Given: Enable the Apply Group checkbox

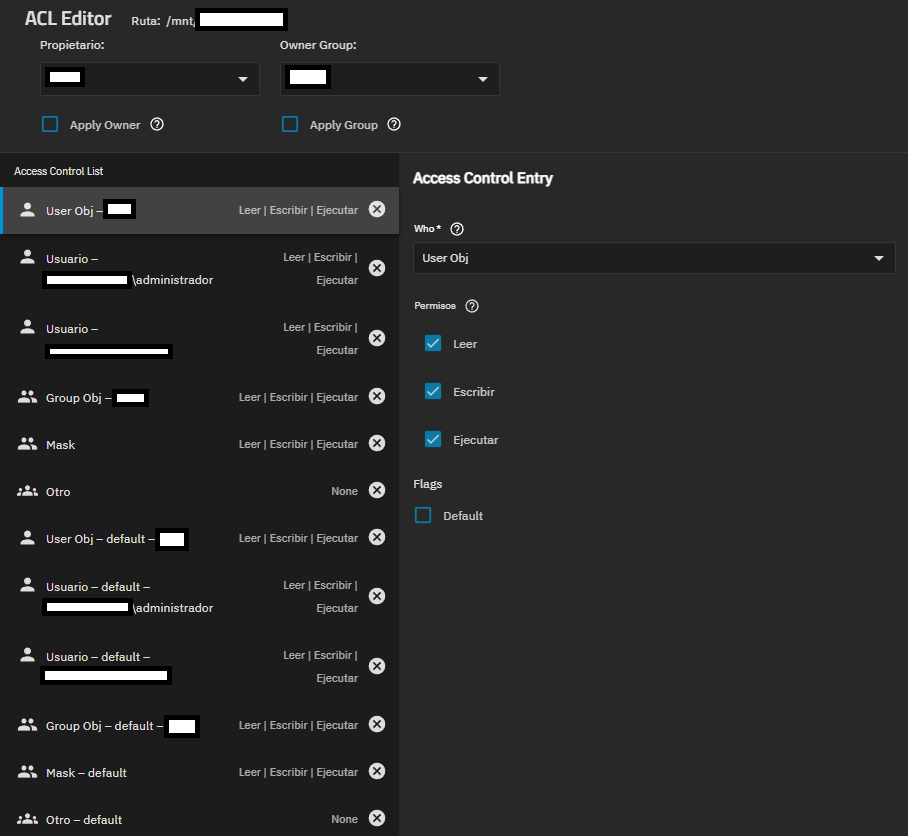Looking at the screenshot, I should pos(290,124).
